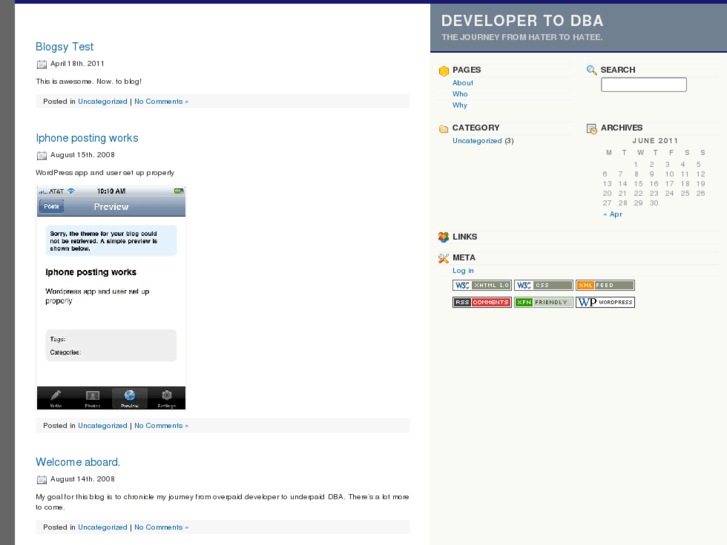
Task: Open the Blogsy Test post title
Action: (x=64, y=47)
